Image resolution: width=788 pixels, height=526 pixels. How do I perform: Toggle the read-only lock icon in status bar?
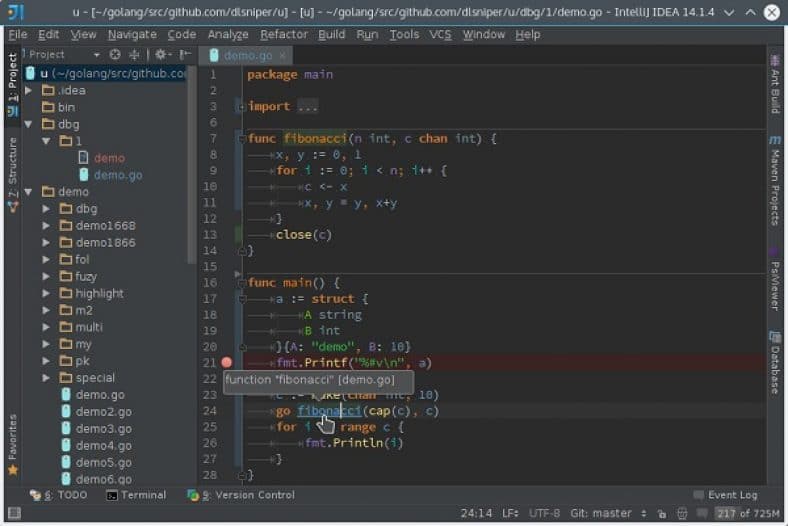(x=662, y=513)
